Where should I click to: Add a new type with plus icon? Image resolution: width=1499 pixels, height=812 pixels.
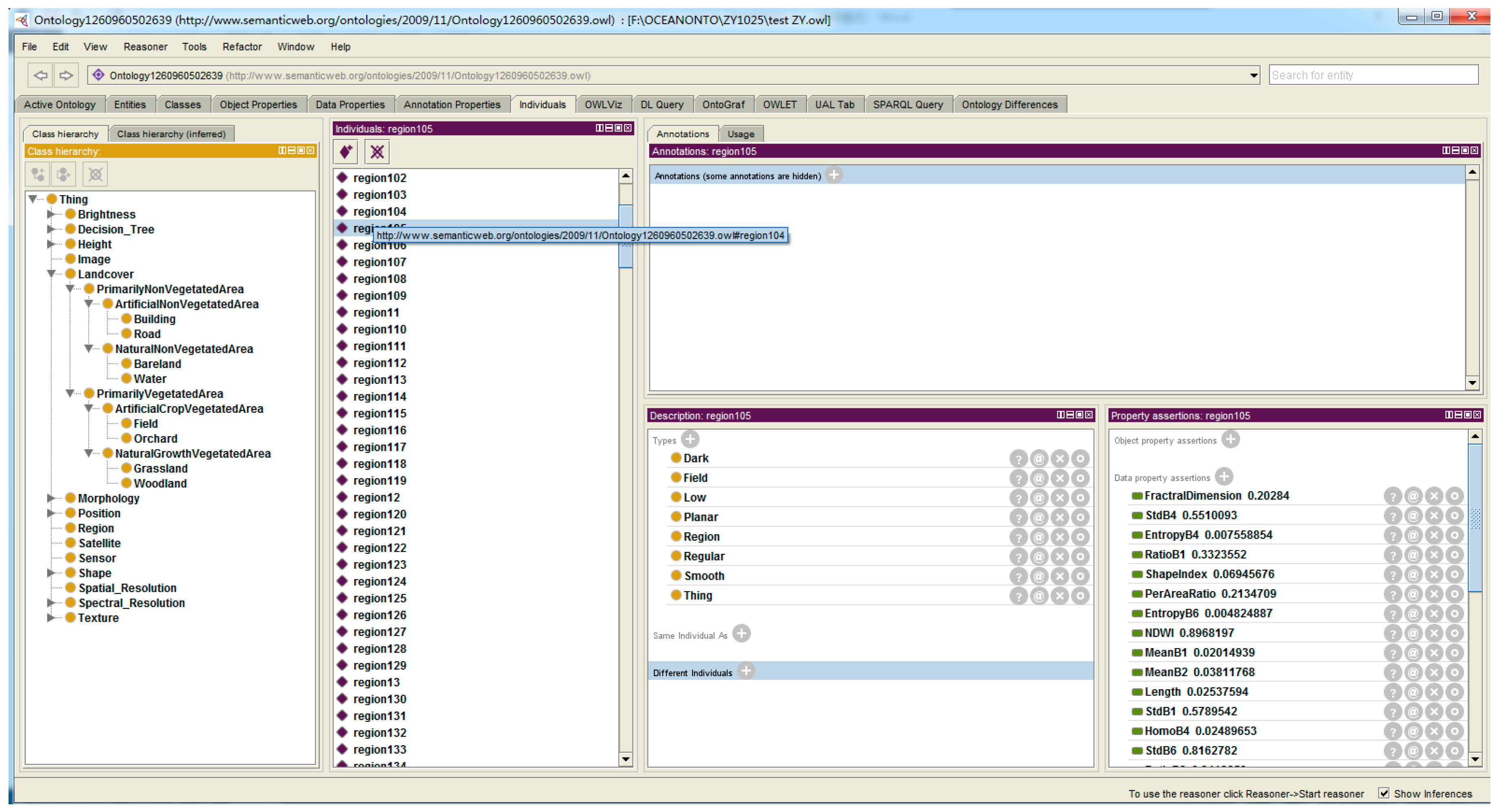tap(690, 440)
